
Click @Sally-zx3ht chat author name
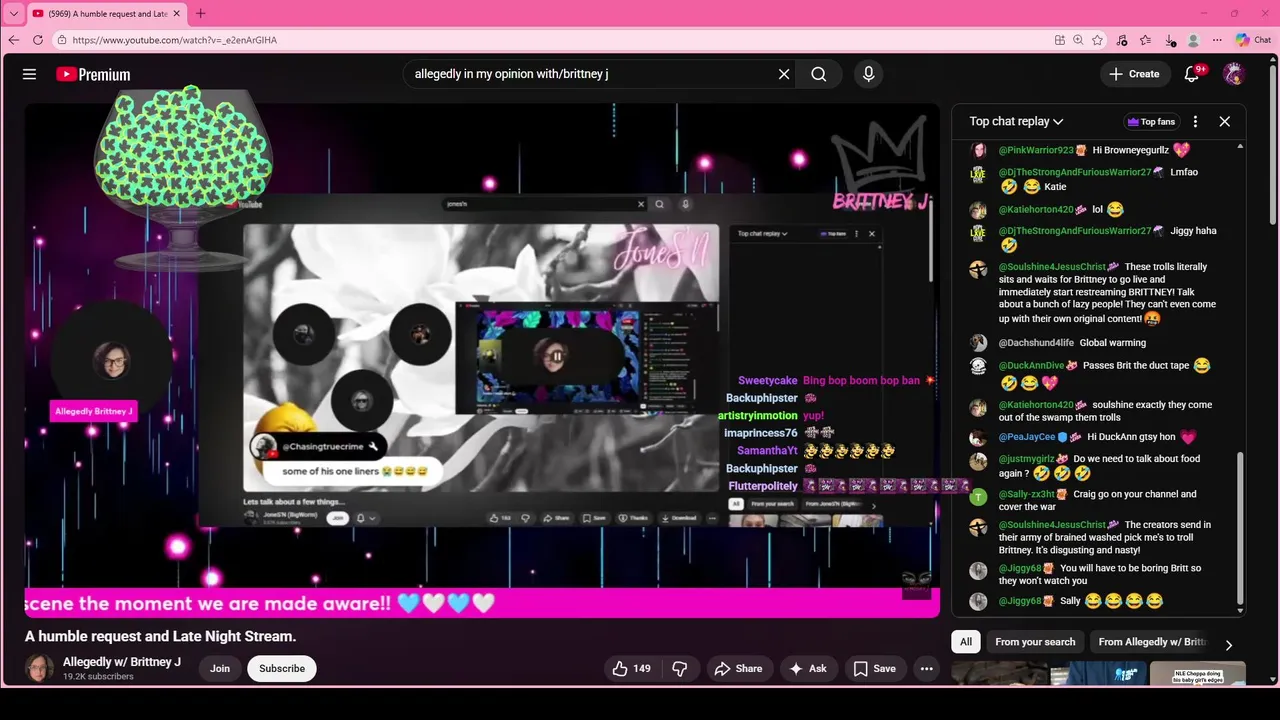pyautogui.click(x=1027, y=494)
